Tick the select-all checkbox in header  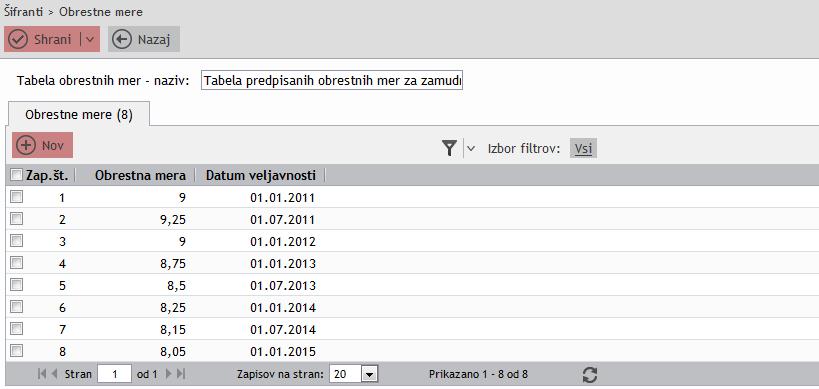(17, 175)
